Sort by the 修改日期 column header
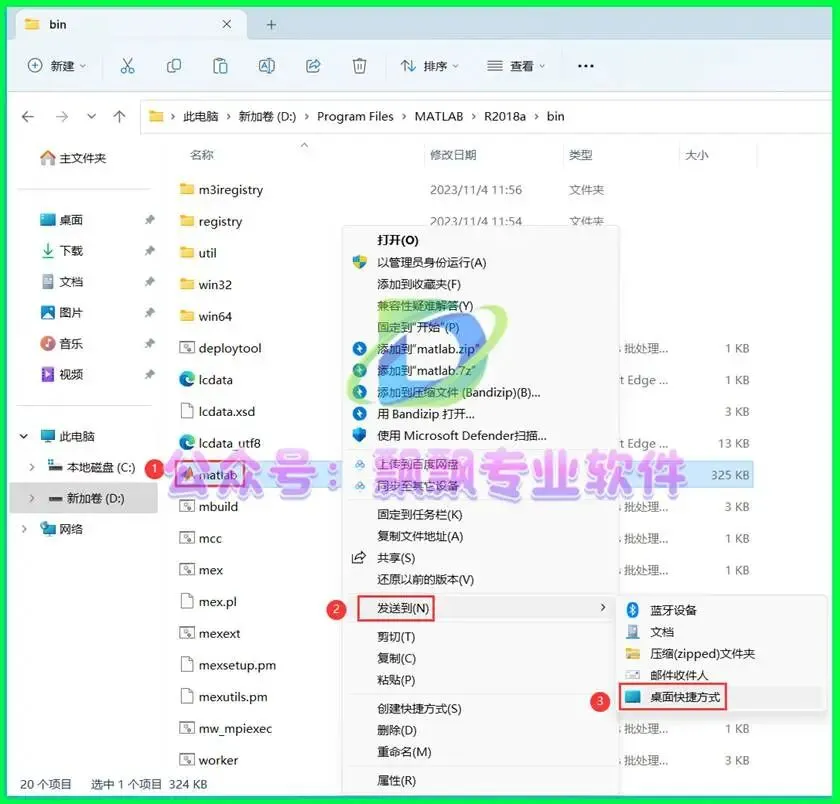This screenshot has width=840, height=804. 453,155
